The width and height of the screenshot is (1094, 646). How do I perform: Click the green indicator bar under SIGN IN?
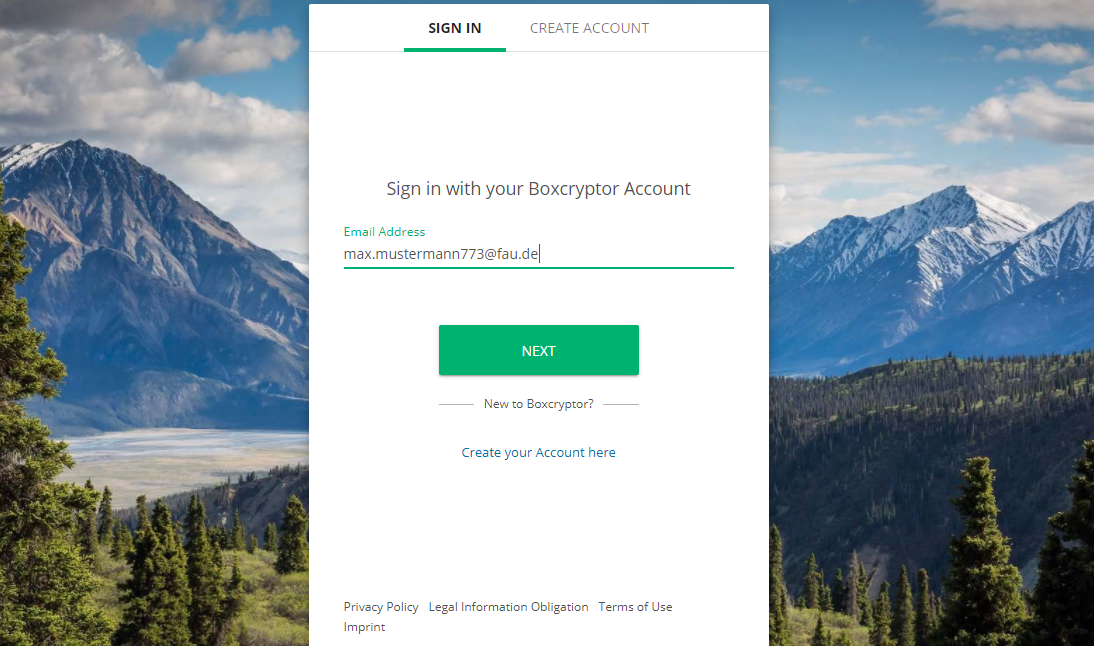pos(455,50)
